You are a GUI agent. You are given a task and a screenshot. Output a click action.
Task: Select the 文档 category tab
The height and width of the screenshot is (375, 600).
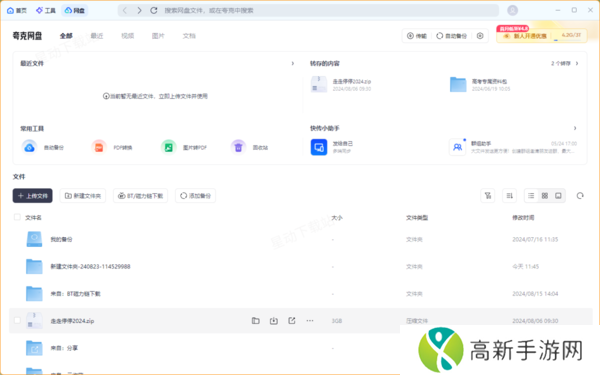click(x=189, y=36)
